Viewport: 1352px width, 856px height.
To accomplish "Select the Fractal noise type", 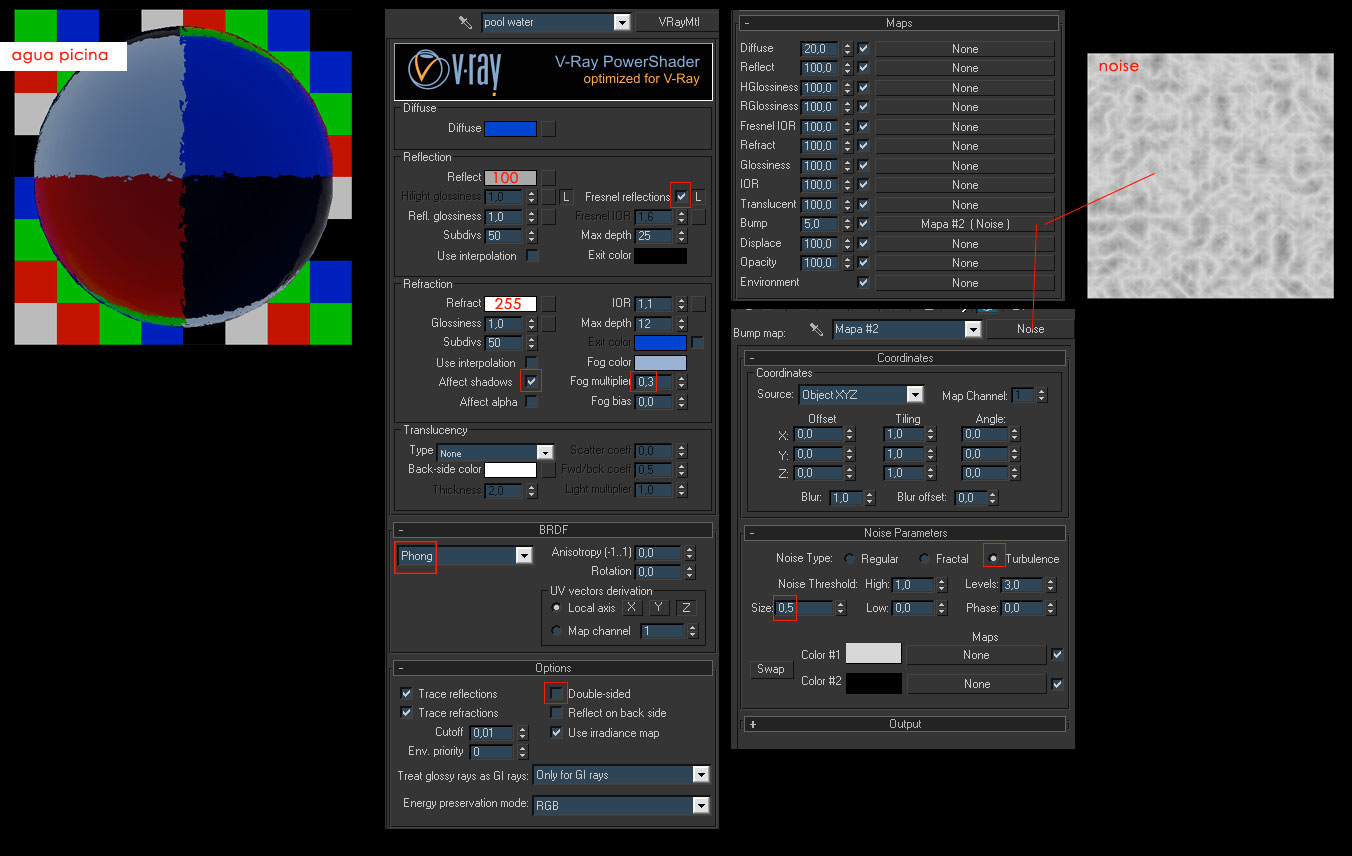I will click(925, 559).
